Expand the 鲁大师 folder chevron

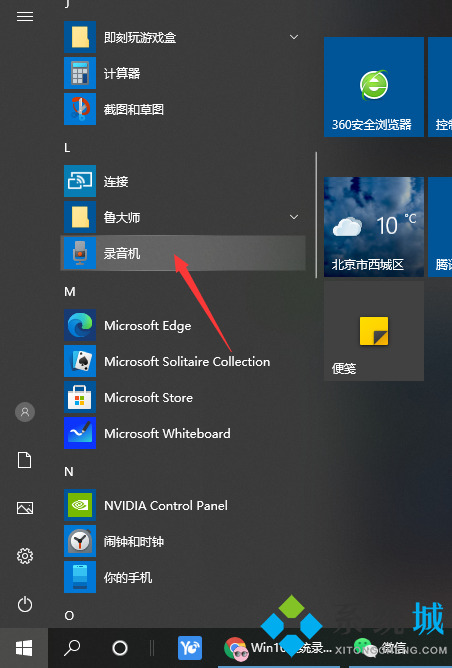click(x=294, y=217)
